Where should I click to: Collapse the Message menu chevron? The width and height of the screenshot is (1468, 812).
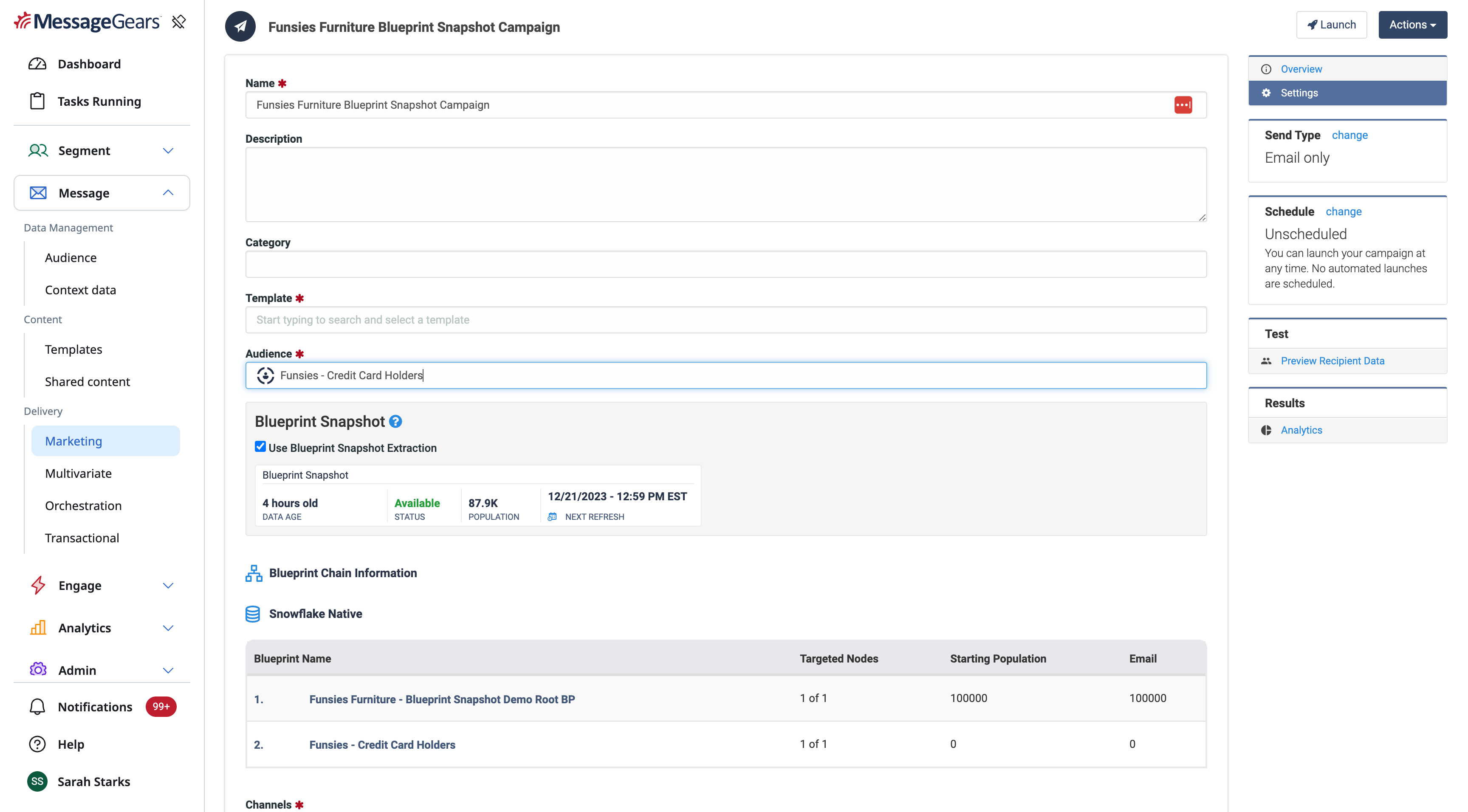click(168, 193)
